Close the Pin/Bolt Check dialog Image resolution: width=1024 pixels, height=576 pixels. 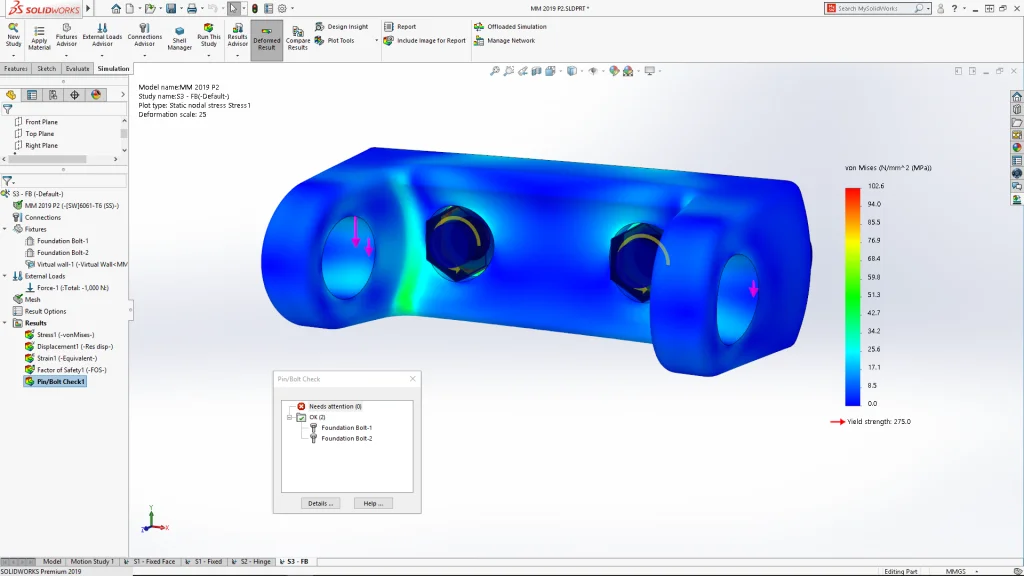pos(412,379)
